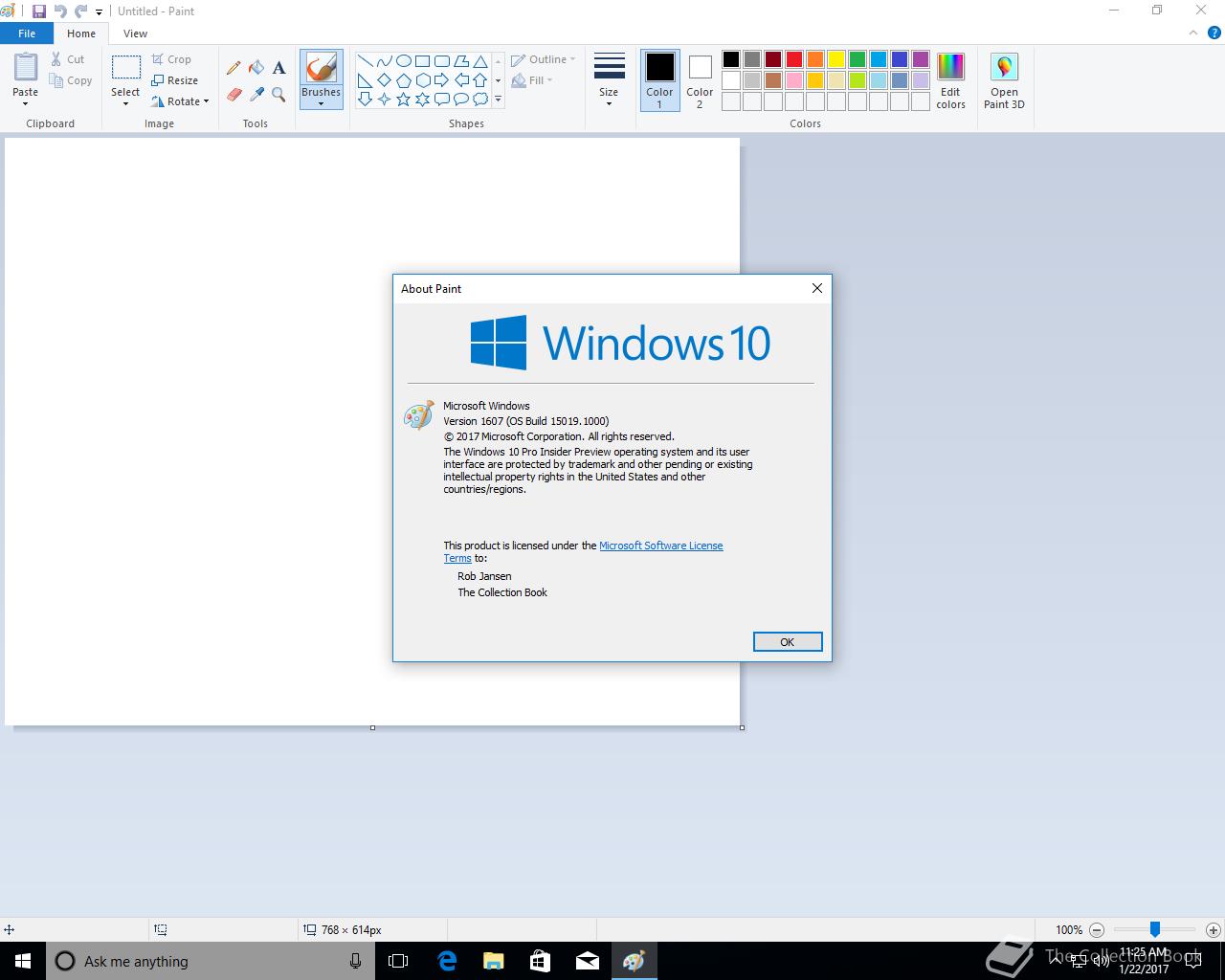Viewport: 1225px width, 980px height.
Task: Open the Resize dialog
Action: 174,80
